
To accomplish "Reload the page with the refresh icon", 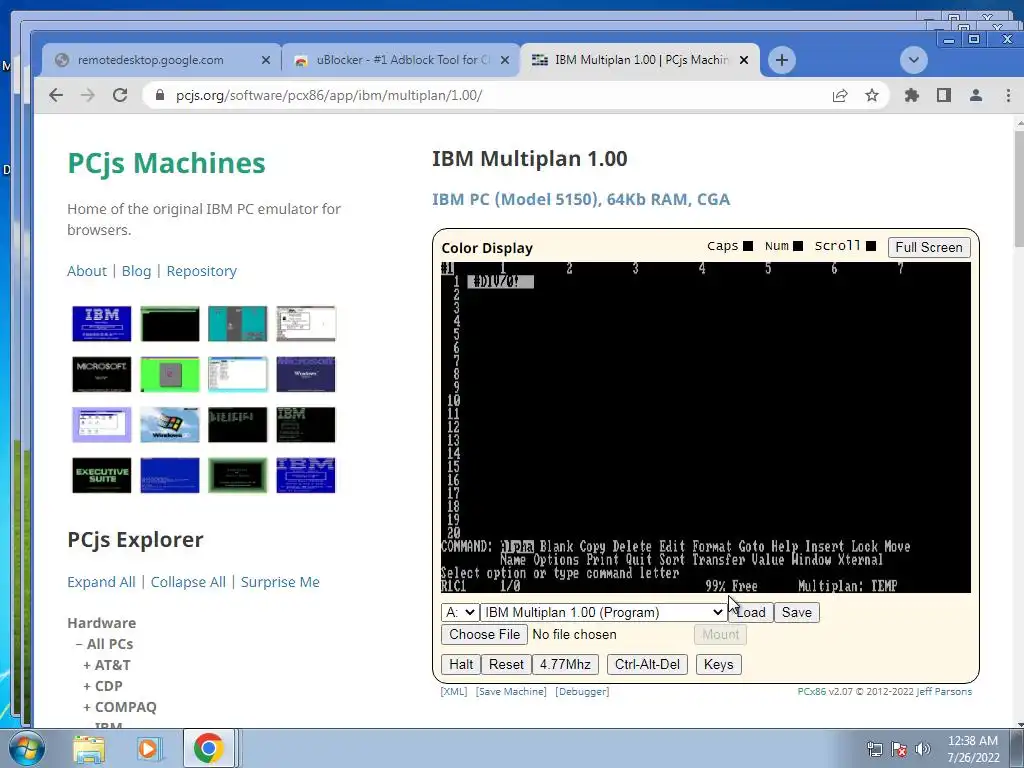I will click(x=120, y=95).
